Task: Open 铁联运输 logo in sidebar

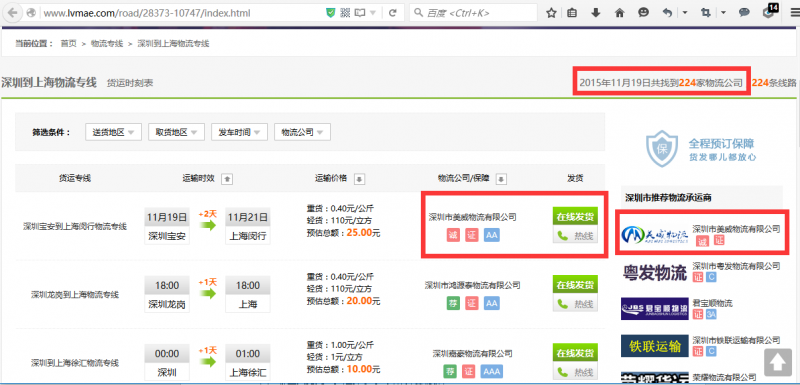Action: point(655,346)
